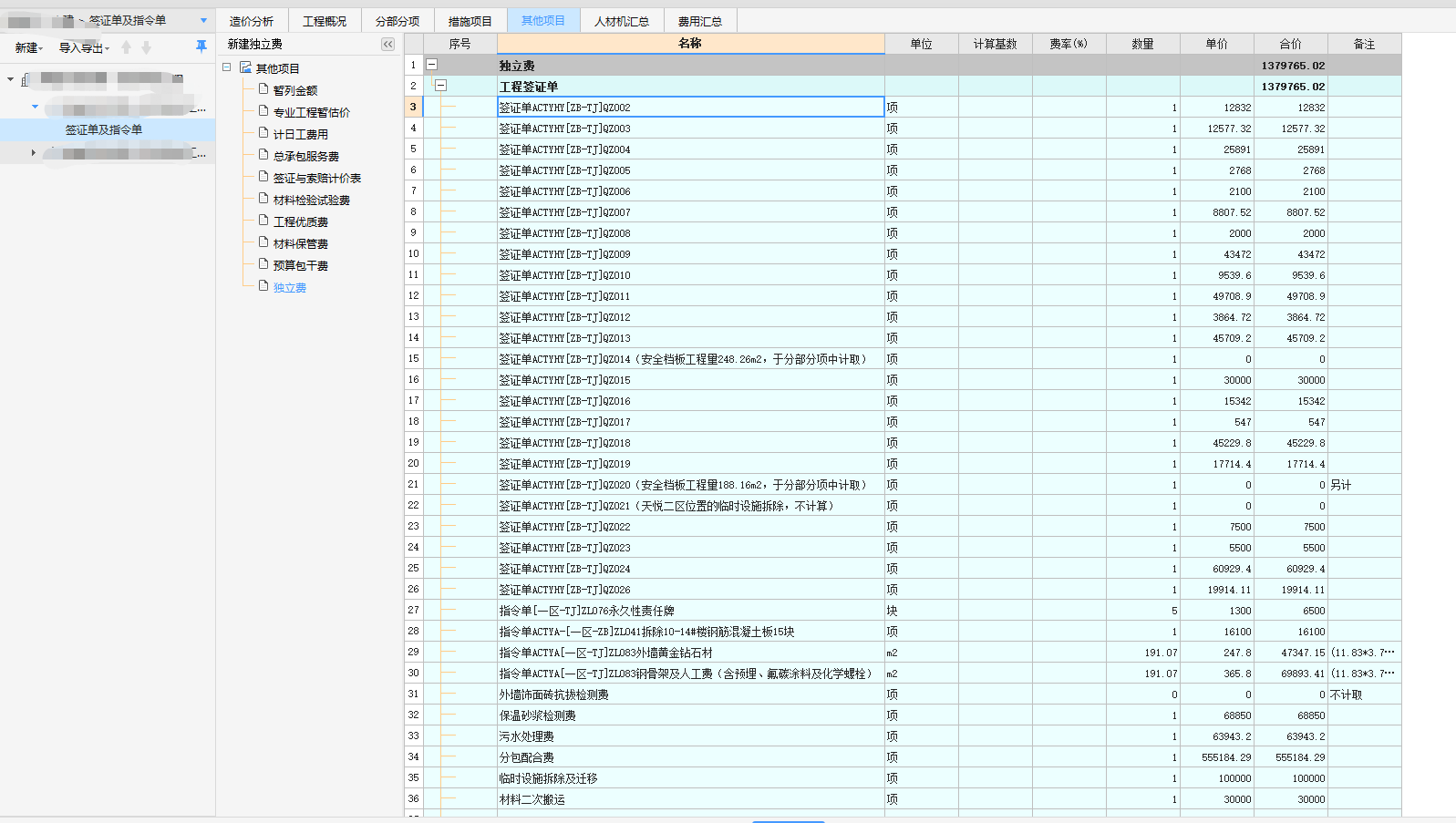The width and height of the screenshot is (1456, 823).
Task: Select row 签证单ACTYHY[ZB-TJ]QZ009
Action: [690, 253]
